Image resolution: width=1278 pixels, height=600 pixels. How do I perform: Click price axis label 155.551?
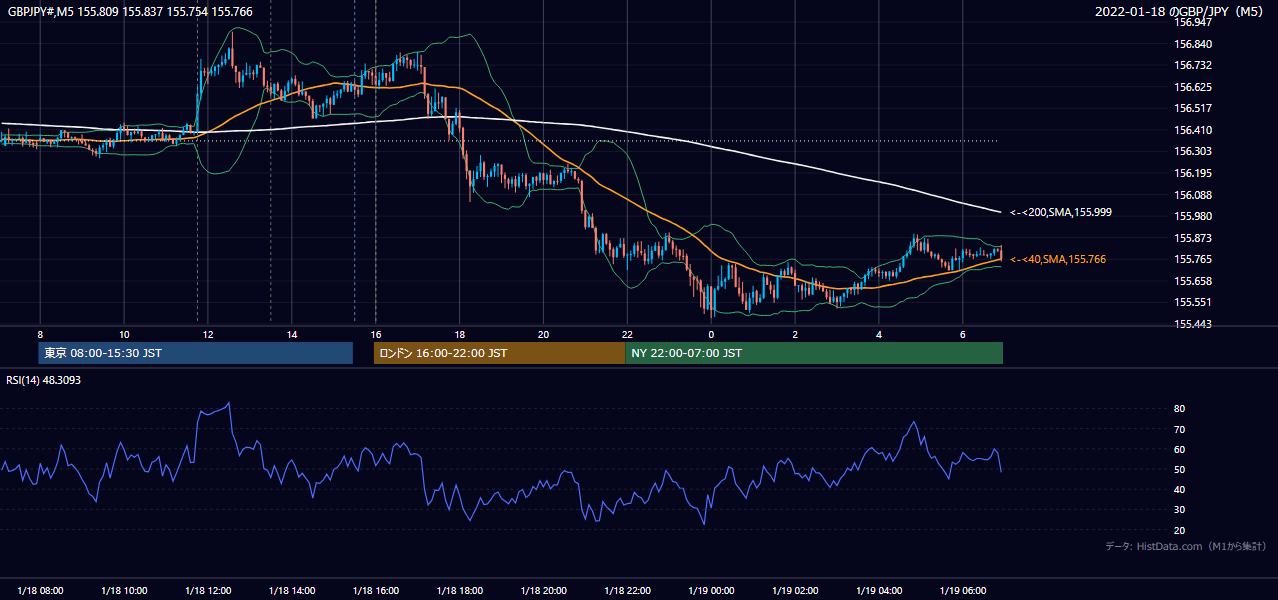(x=1192, y=302)
